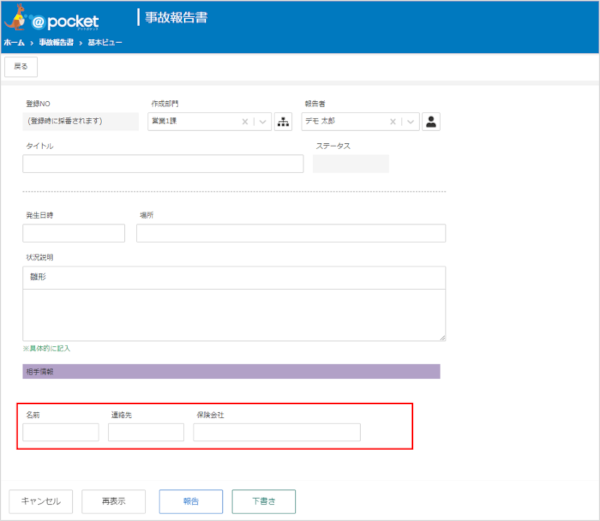This screenshot has width=600, height=521.
Task: Focus the 連絡先 input field
Action: 146,432
